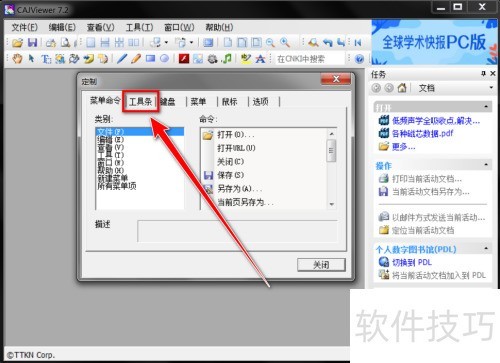Image resolution: width=500 pixels, height=363 pixels.
Task: Open the 帮助(H) menu
Action: coord(219,27)
